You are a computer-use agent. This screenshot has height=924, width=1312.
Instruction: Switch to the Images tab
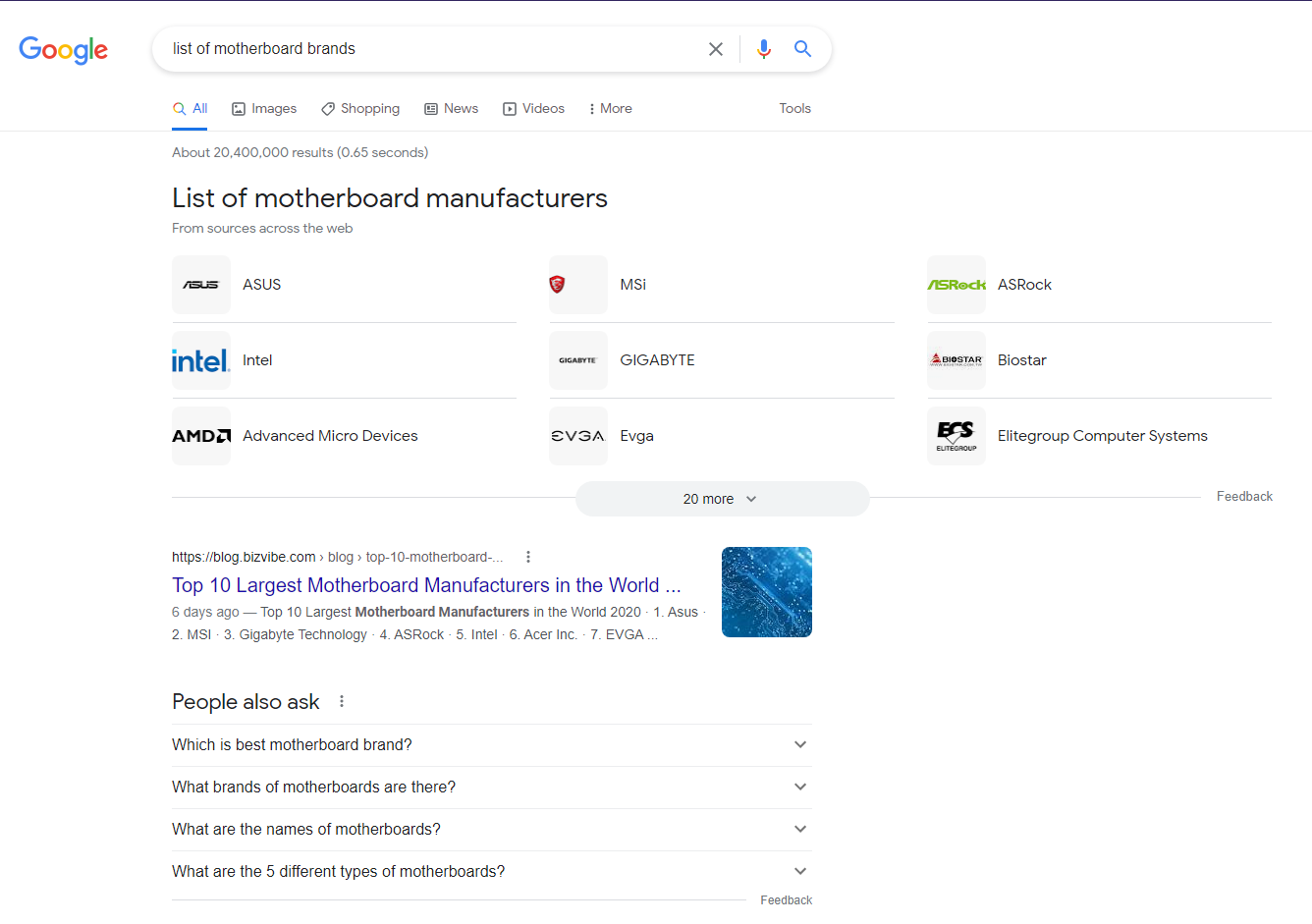point(264,109)
